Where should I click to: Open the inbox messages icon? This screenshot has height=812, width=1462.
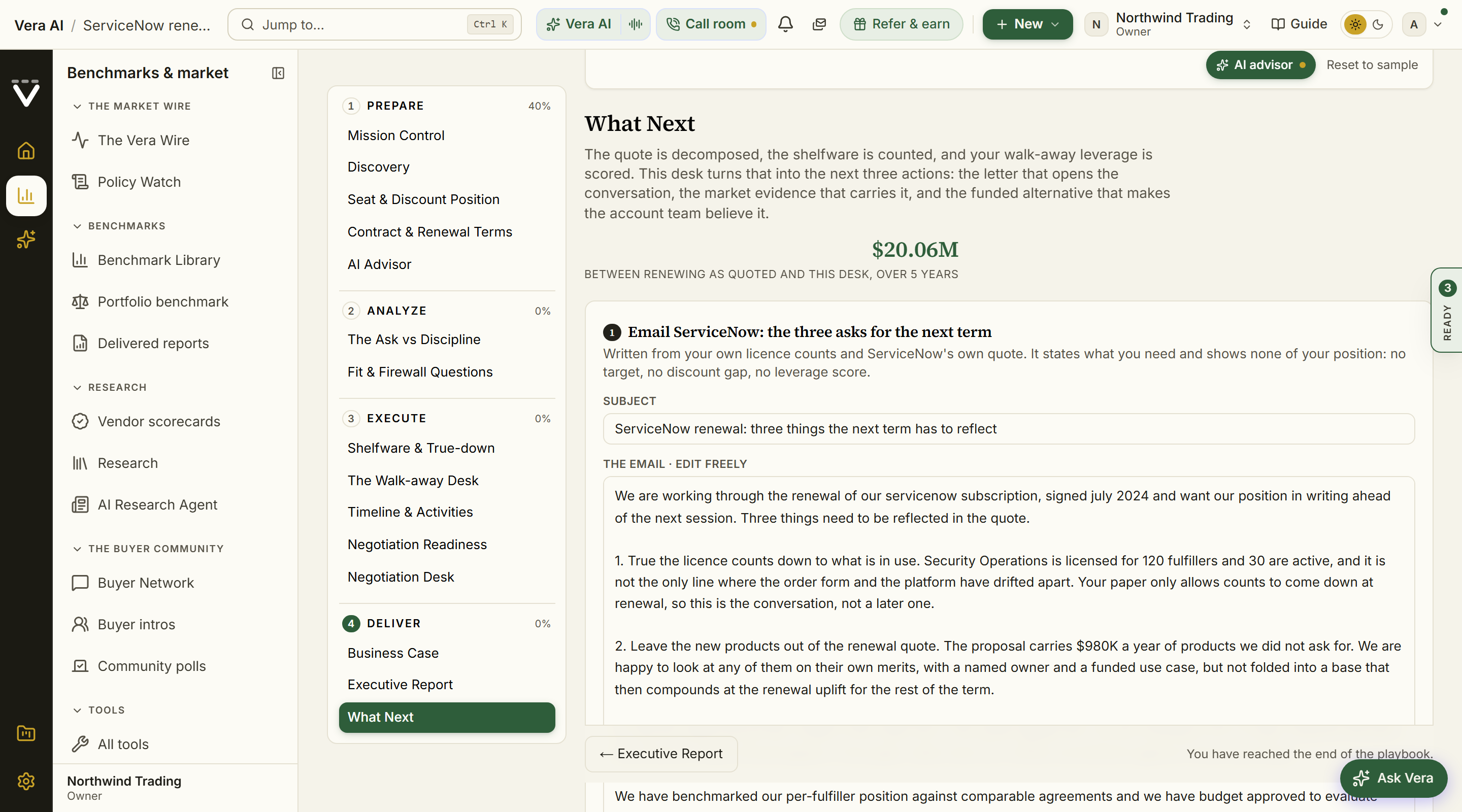point(819,24)
